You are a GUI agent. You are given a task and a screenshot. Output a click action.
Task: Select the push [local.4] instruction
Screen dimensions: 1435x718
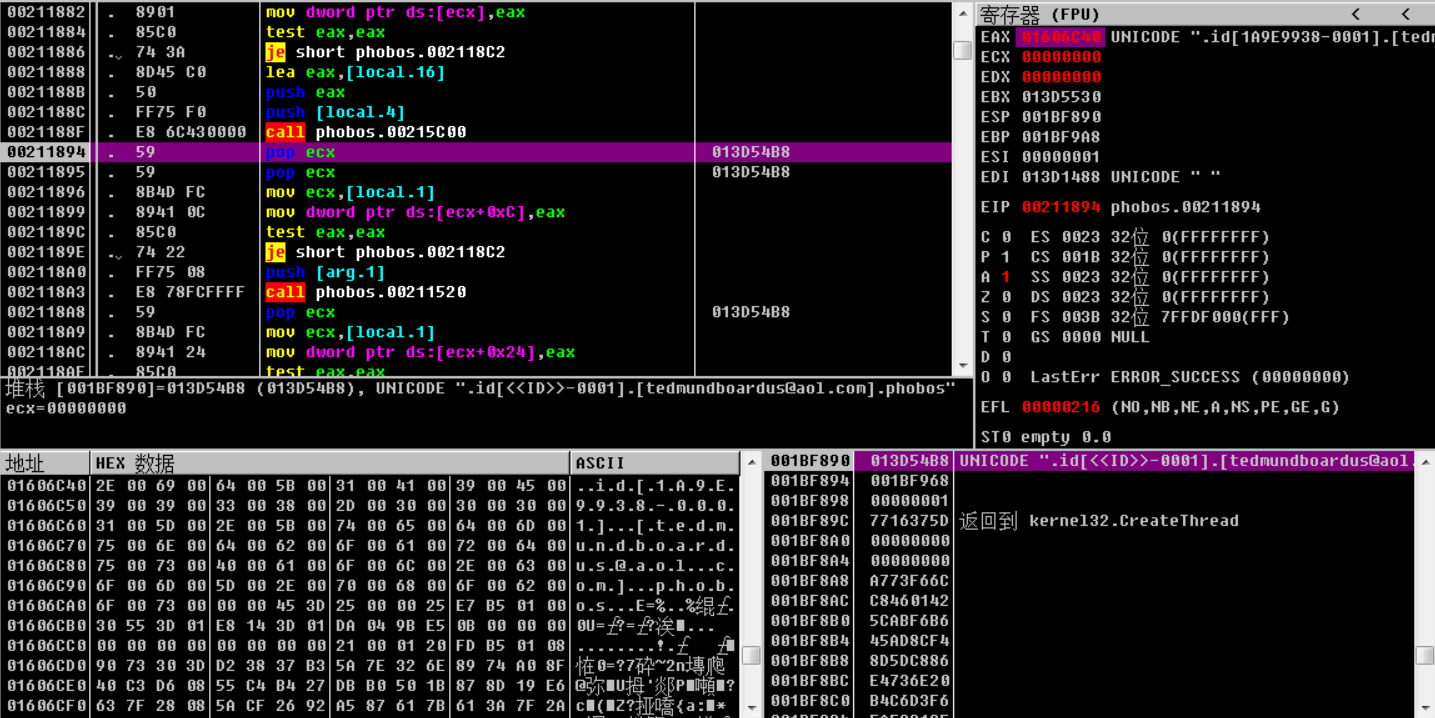[475, 112]
